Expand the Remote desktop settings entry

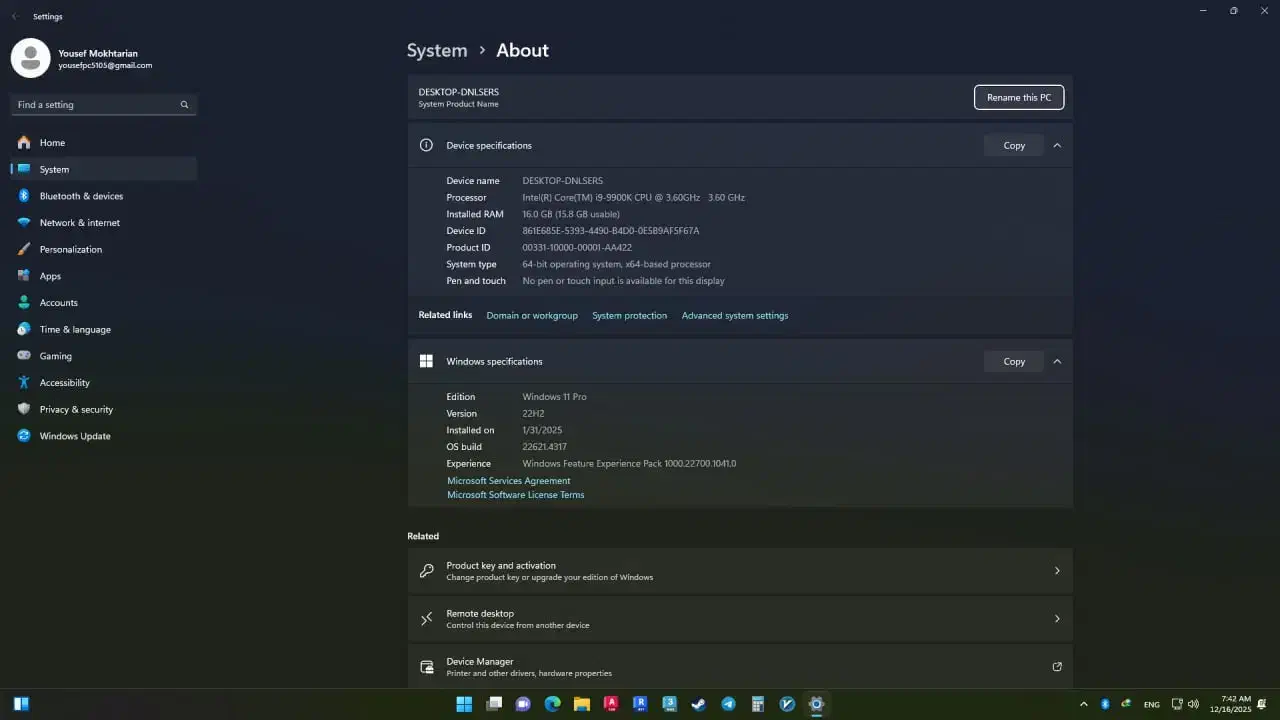[1057, 618]
